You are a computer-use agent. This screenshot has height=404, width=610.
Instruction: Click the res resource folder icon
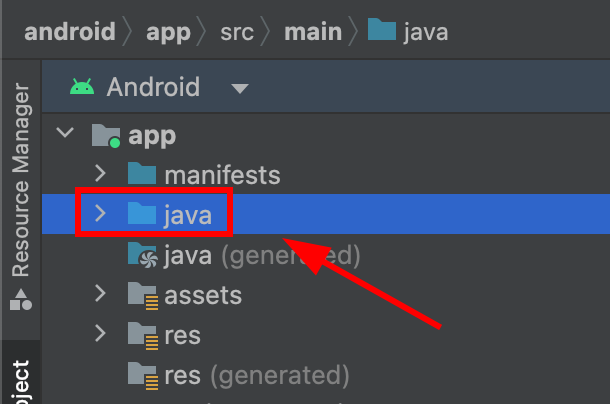point(142,335)
